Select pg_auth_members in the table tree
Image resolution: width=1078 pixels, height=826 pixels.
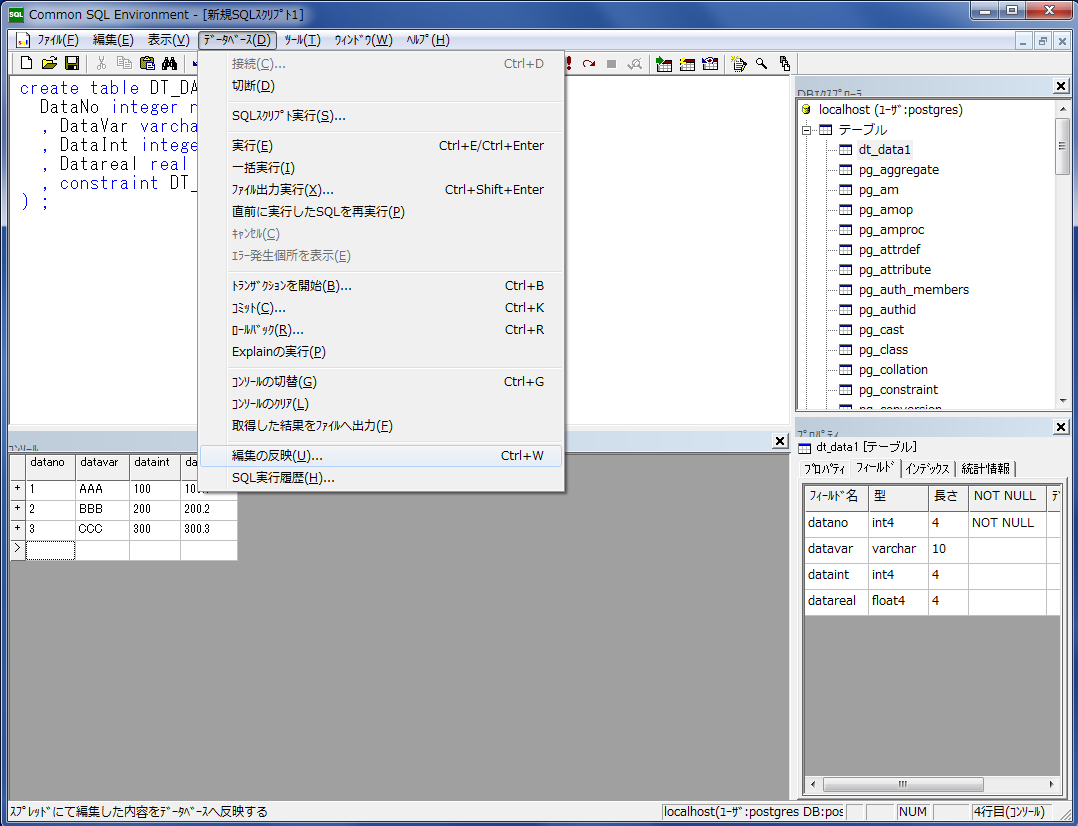[914, 290]
